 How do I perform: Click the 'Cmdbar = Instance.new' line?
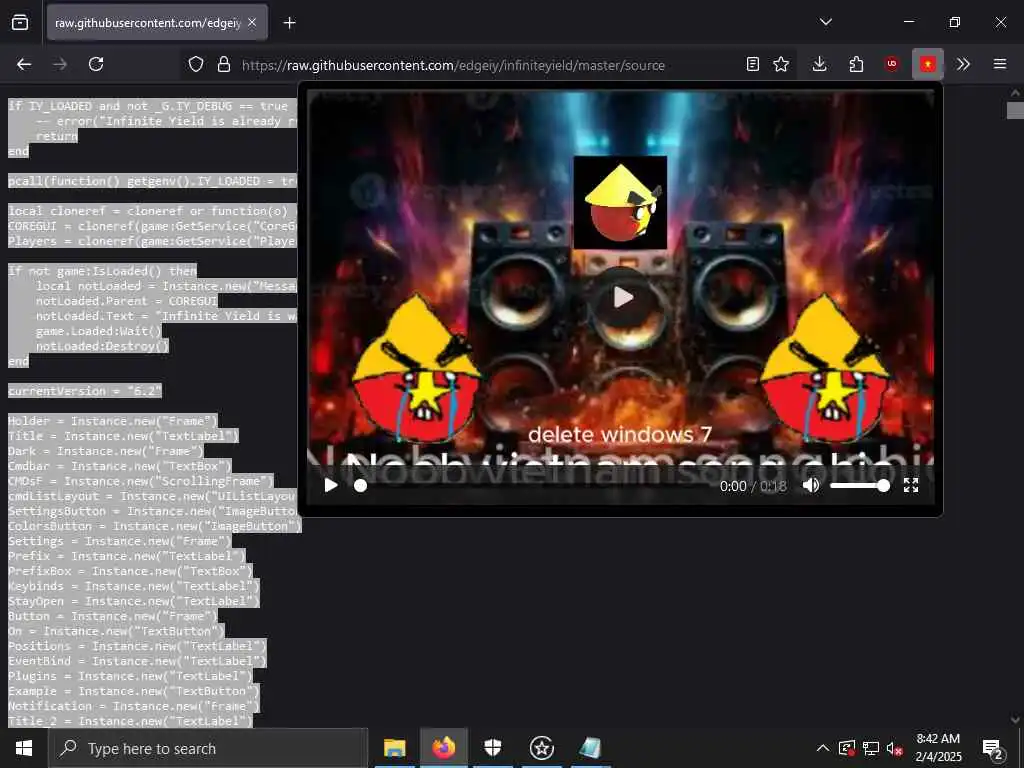120,466
